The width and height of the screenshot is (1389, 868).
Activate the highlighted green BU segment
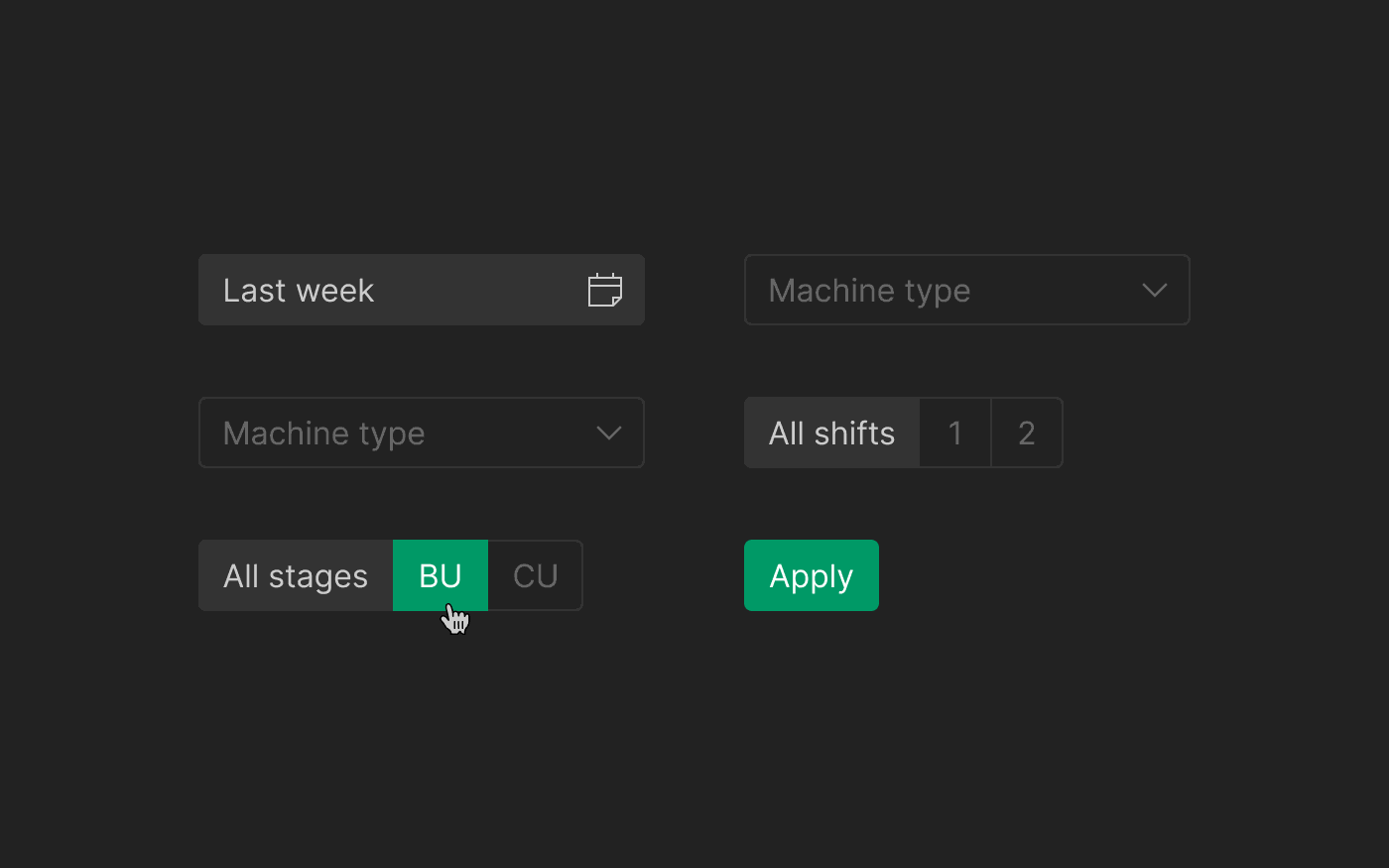coord(441,575)
